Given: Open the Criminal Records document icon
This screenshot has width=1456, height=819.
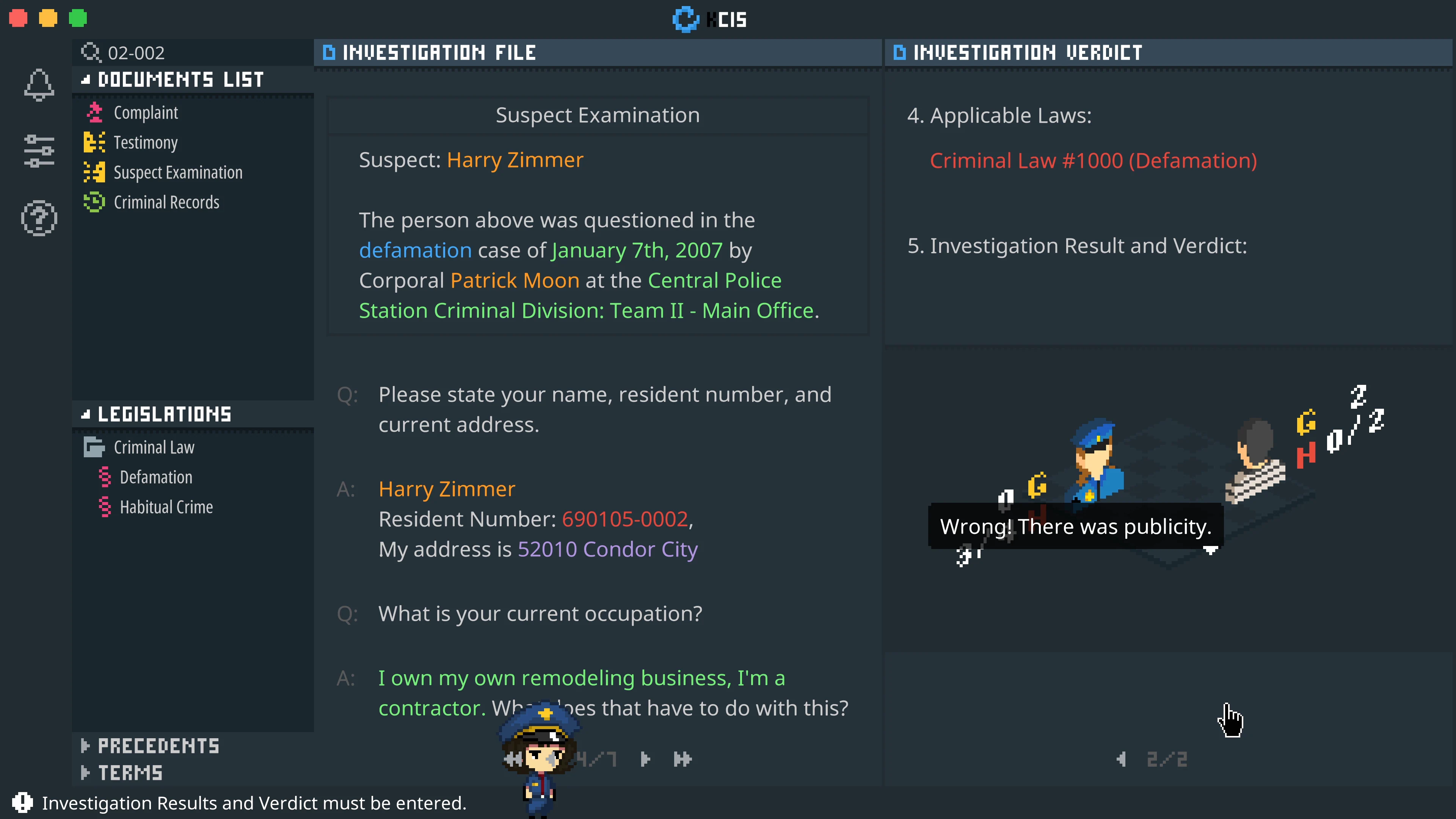Looking at the screenshot, I should (95, 202).
